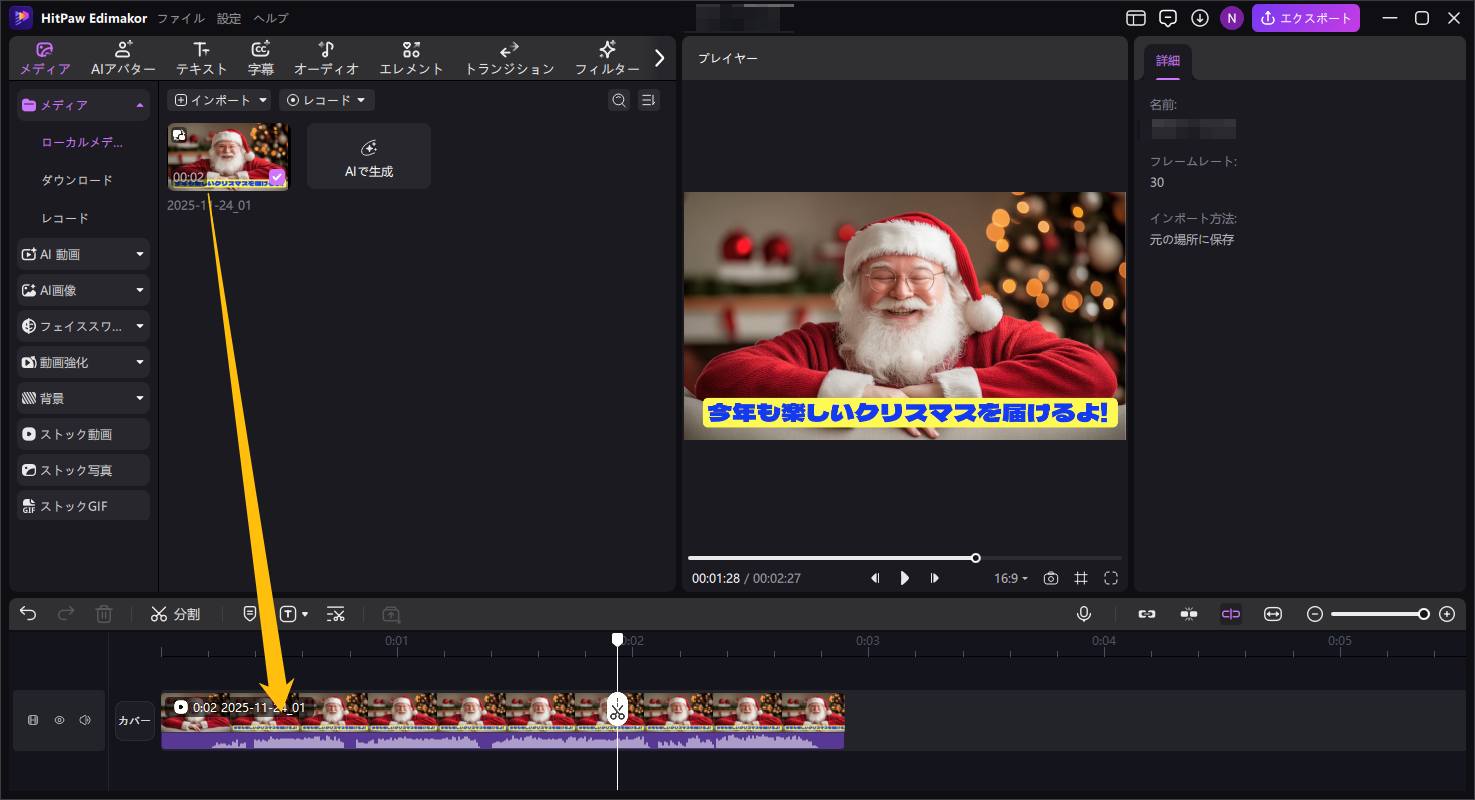The height and width of the screenshot is (800, 1475).
Task: Toggle the grid overlay in player
Action: coord(1081,578)
